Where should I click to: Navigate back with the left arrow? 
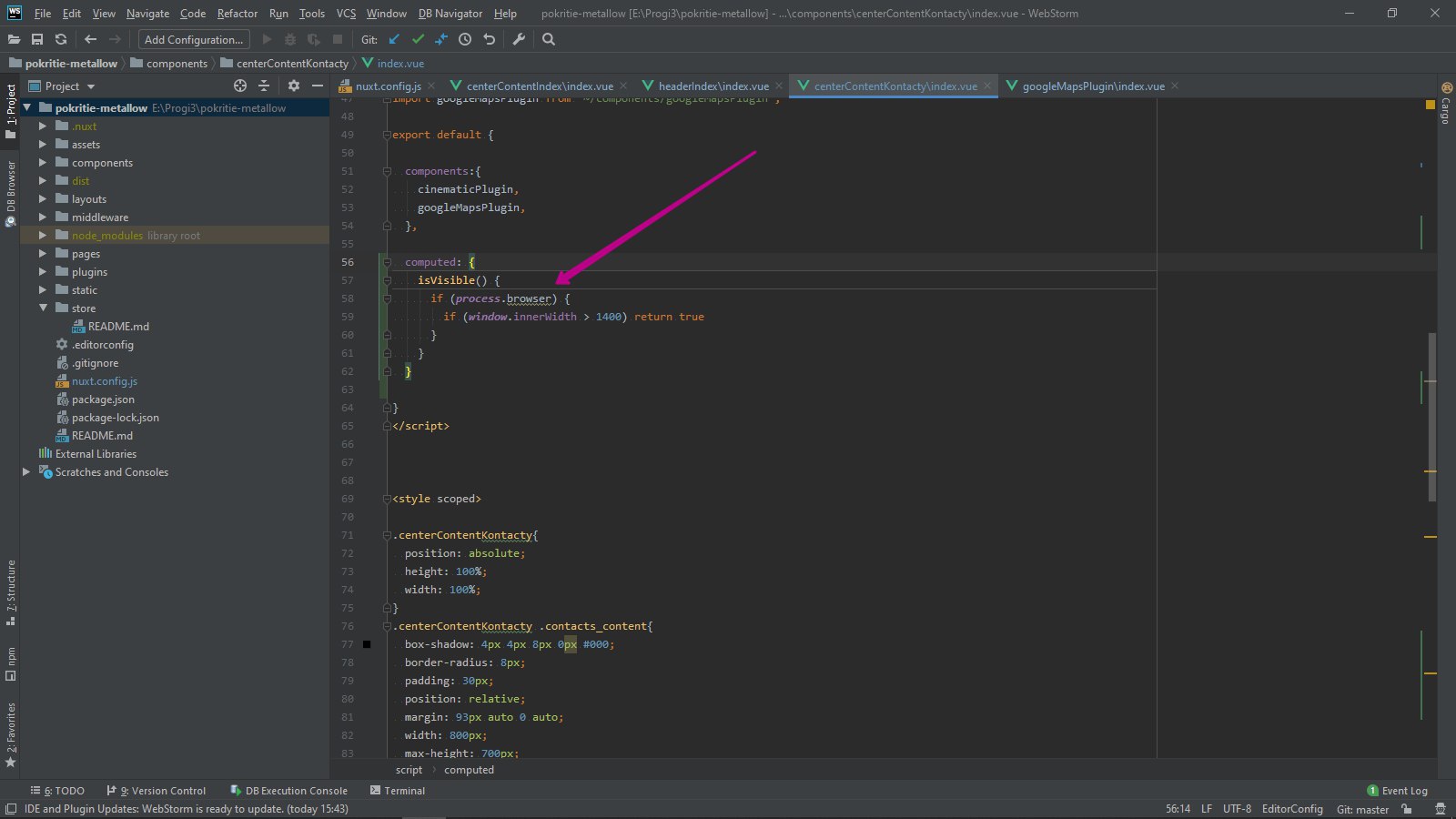click(x=90, y=39)
